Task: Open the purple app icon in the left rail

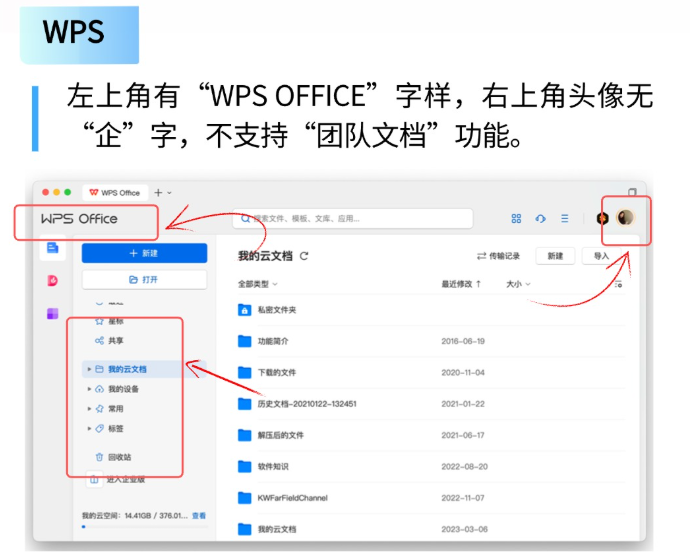Action: pos(53,314)
